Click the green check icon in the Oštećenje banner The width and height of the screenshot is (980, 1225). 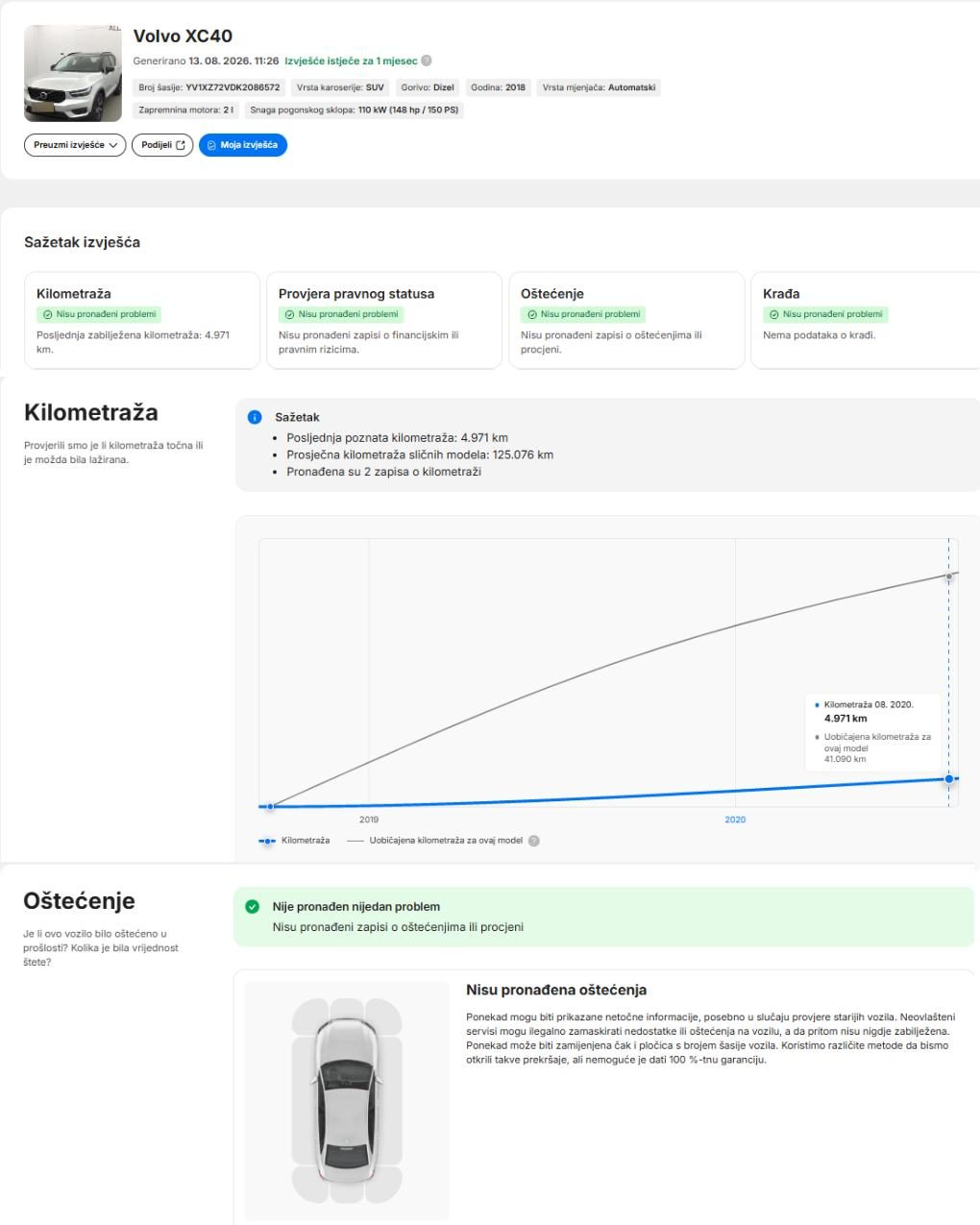pyautogui.click(x=253, y=906)
